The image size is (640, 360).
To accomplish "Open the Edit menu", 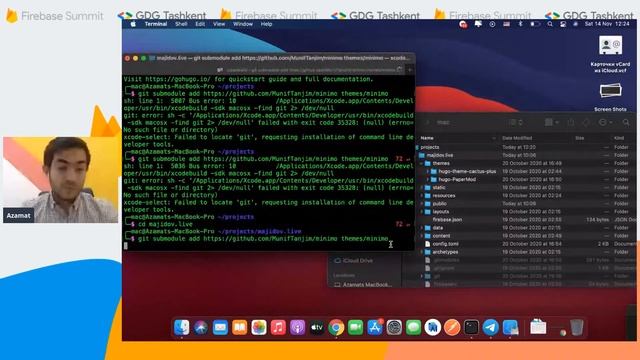I will coord(200,24).
